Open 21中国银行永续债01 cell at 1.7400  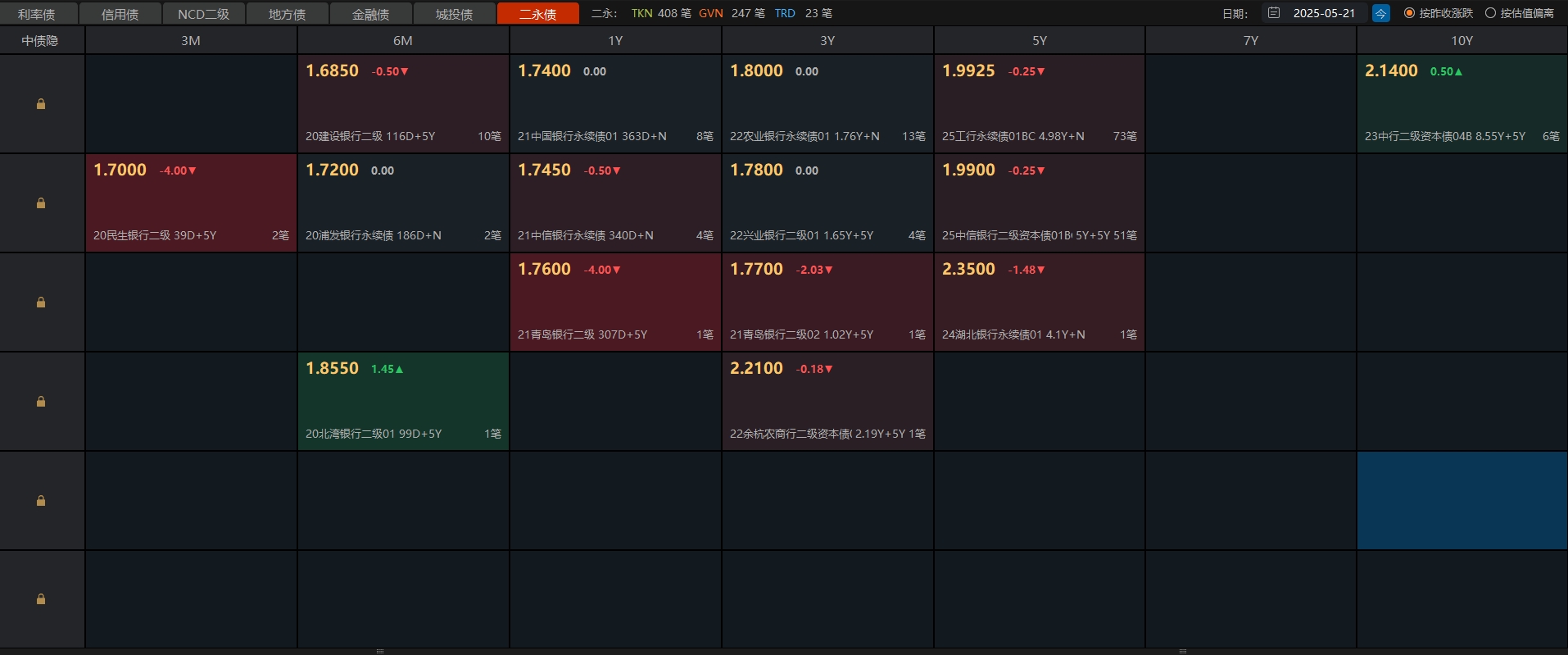615,104
